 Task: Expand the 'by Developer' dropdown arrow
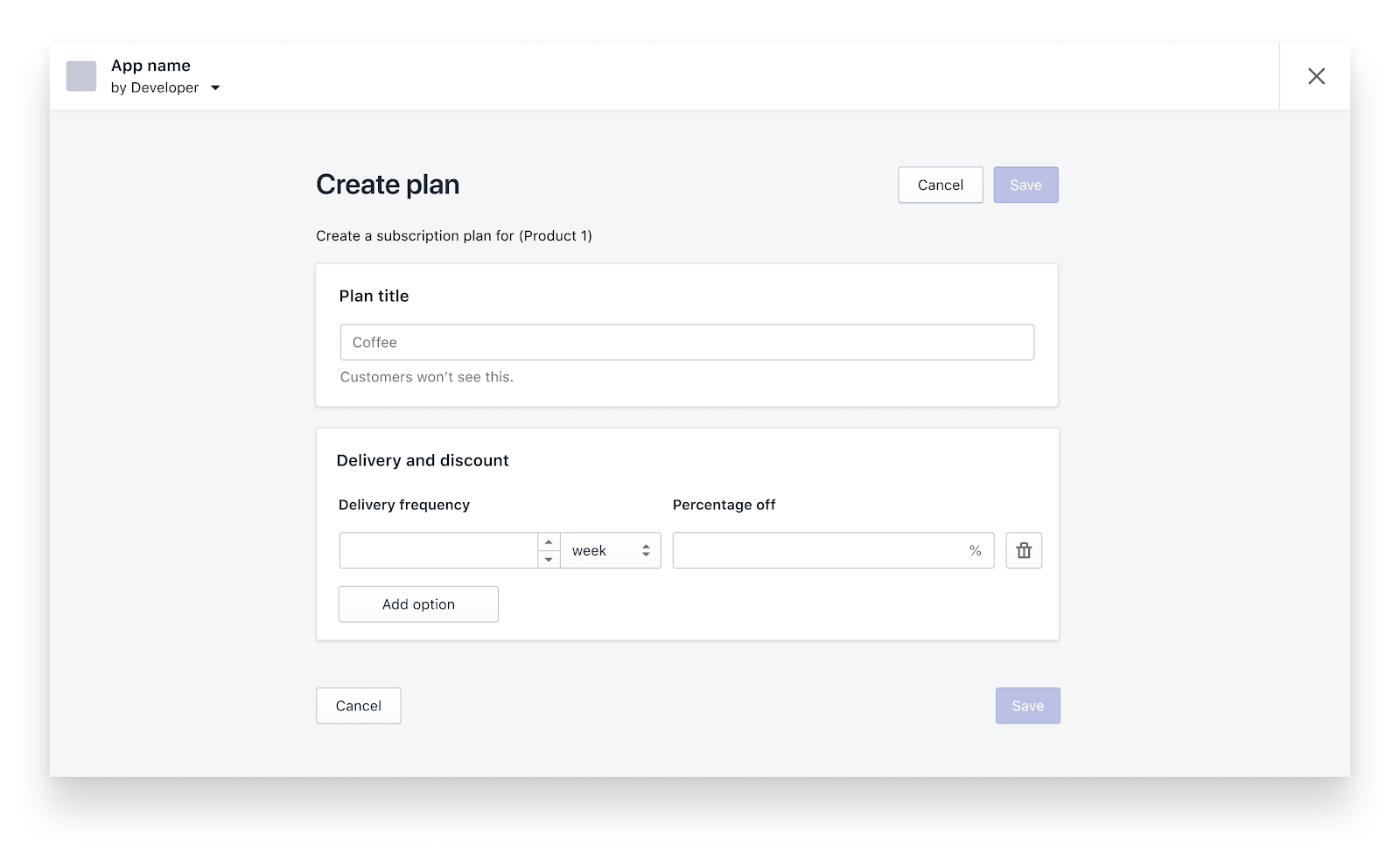pos(215,88)
